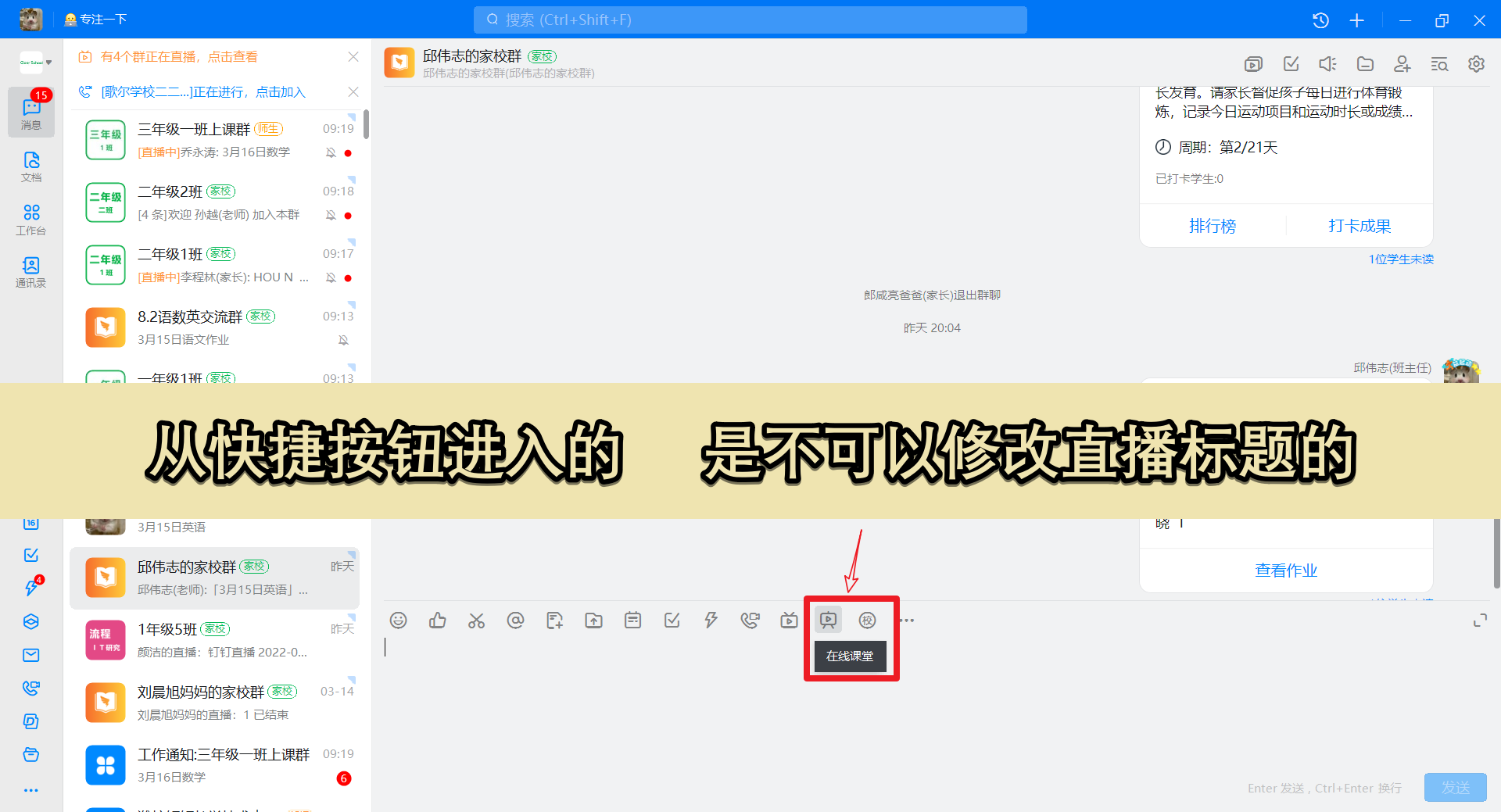Click the 校 icon in the message toolbar
The width and height of the screenshot is (1501, 812).
click(x=867, y=621)
